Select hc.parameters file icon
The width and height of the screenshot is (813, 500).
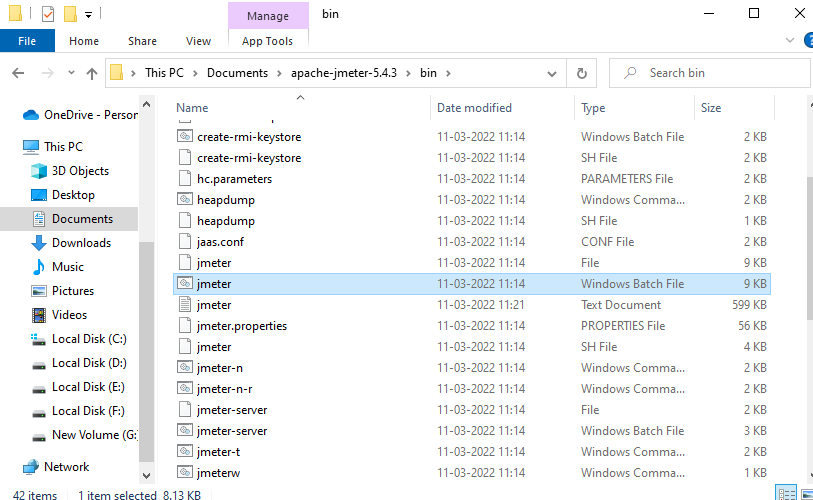[185, 178]
